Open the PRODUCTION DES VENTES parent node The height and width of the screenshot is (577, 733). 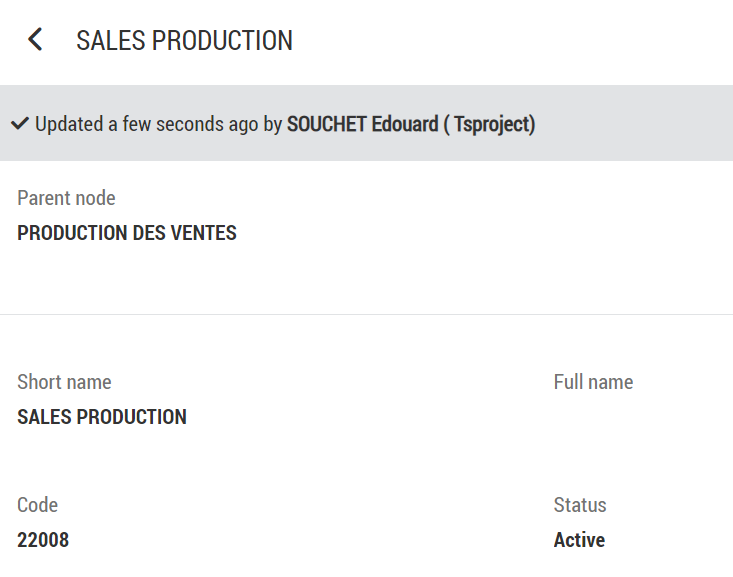pos(127,234)
